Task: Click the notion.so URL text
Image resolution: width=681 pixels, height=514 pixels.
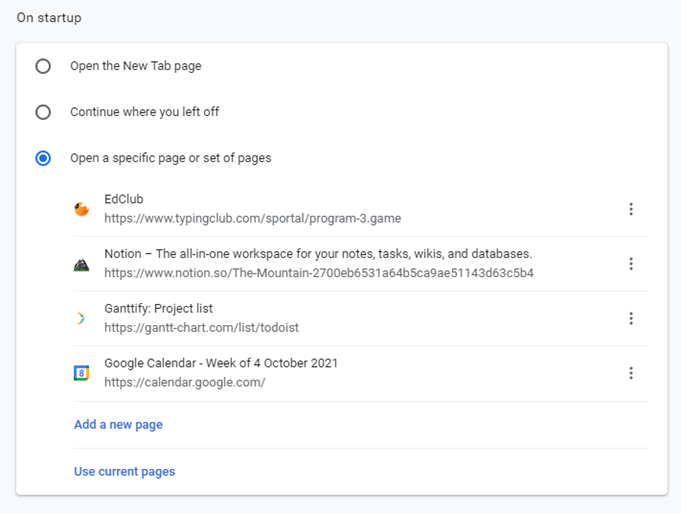Action: tap(318, 273)
